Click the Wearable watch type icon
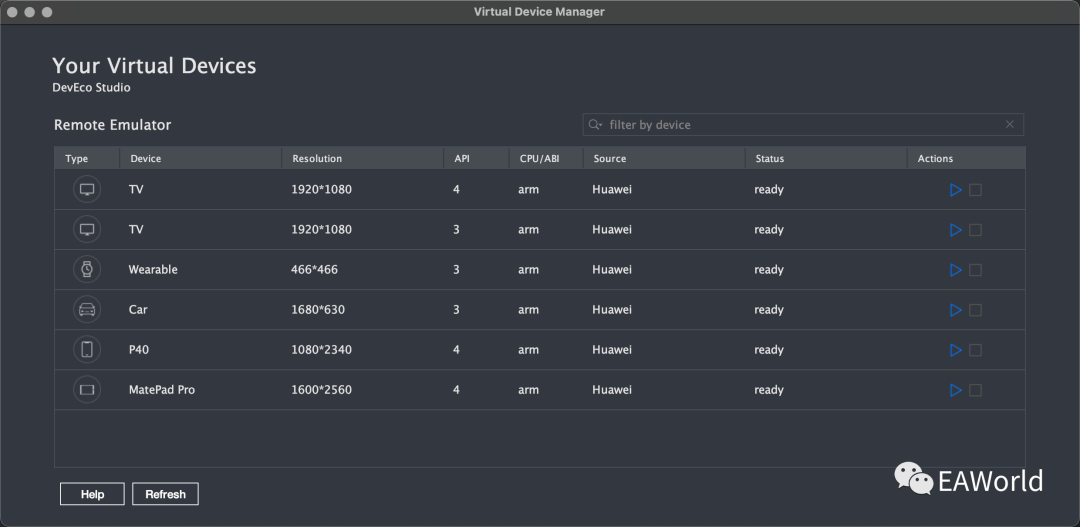The height and width of the screenshot is (527, 1080). click(x=87, y=269)
